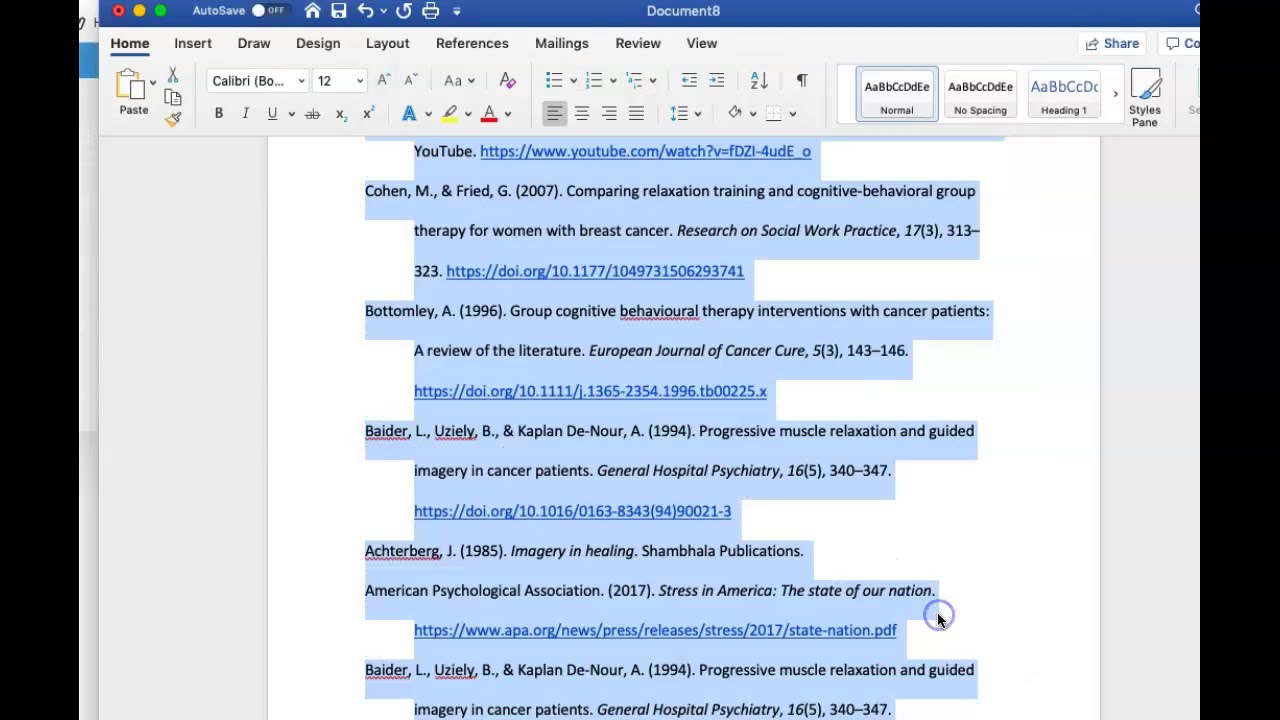Click the Paste clipboard icon
1280x720 pixels.
pos(130,85)
